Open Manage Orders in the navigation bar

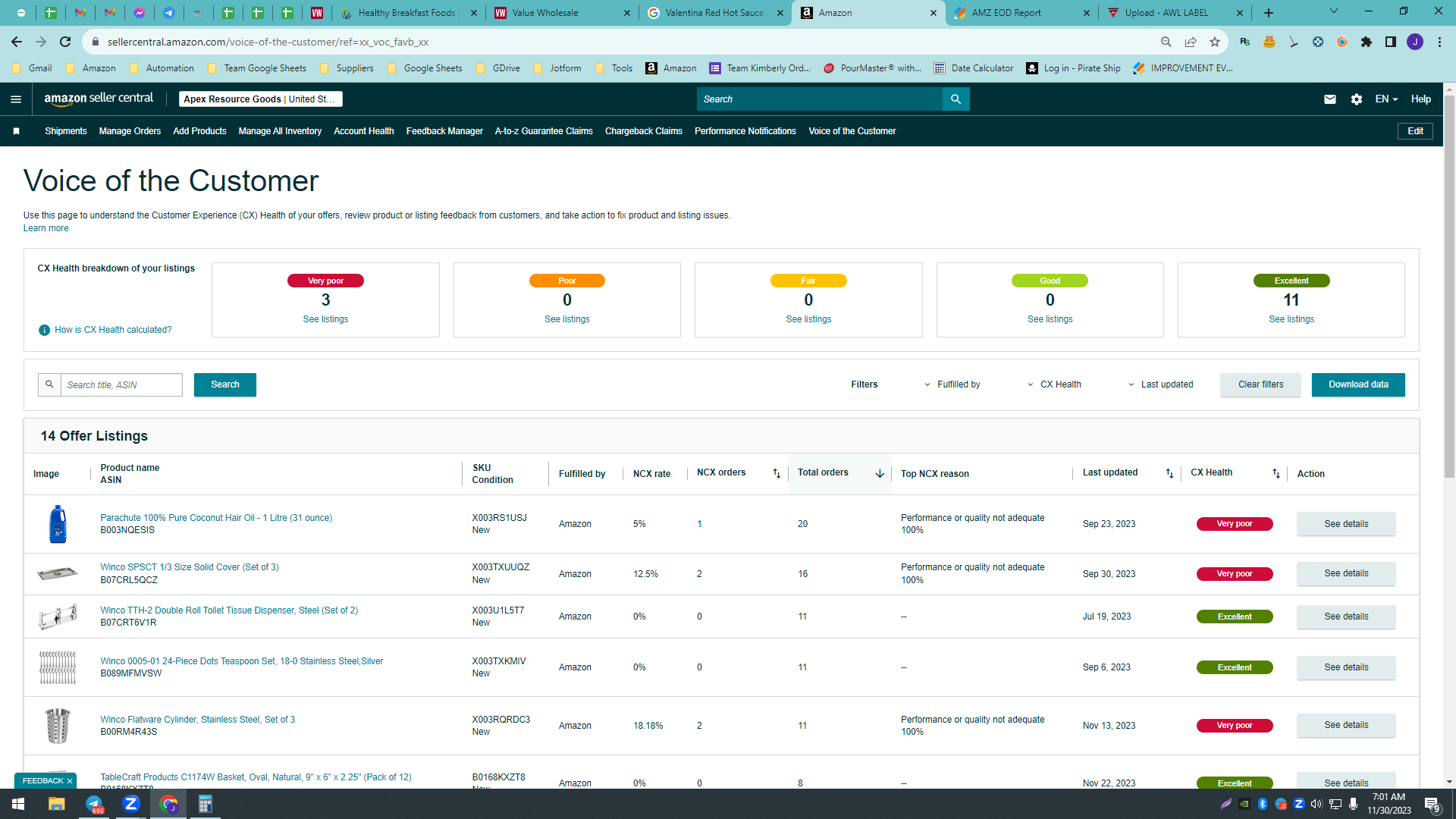[130, 131]
